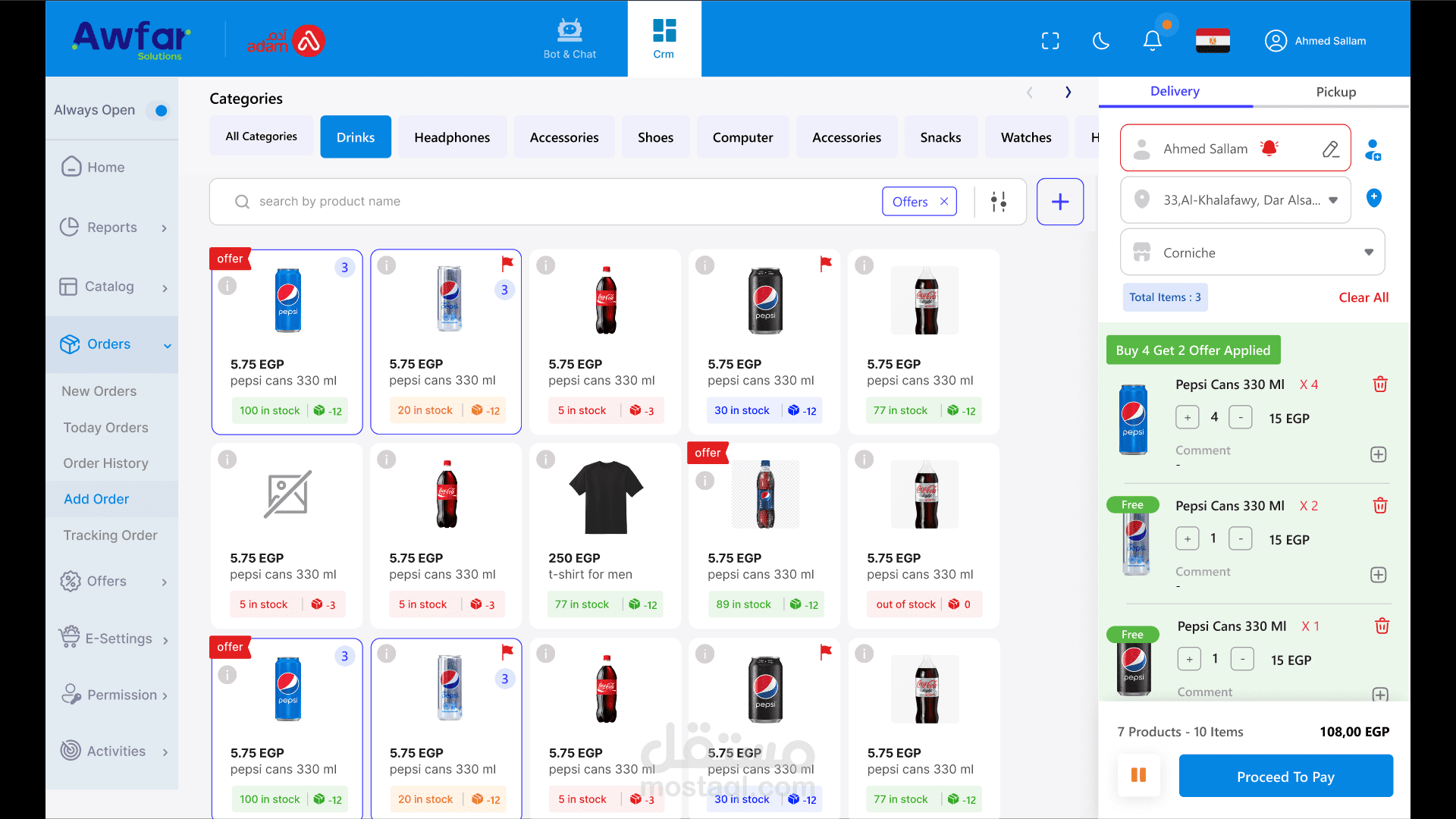Edit customer Ahmed Sallam pencil icon

pos(1331,149)
